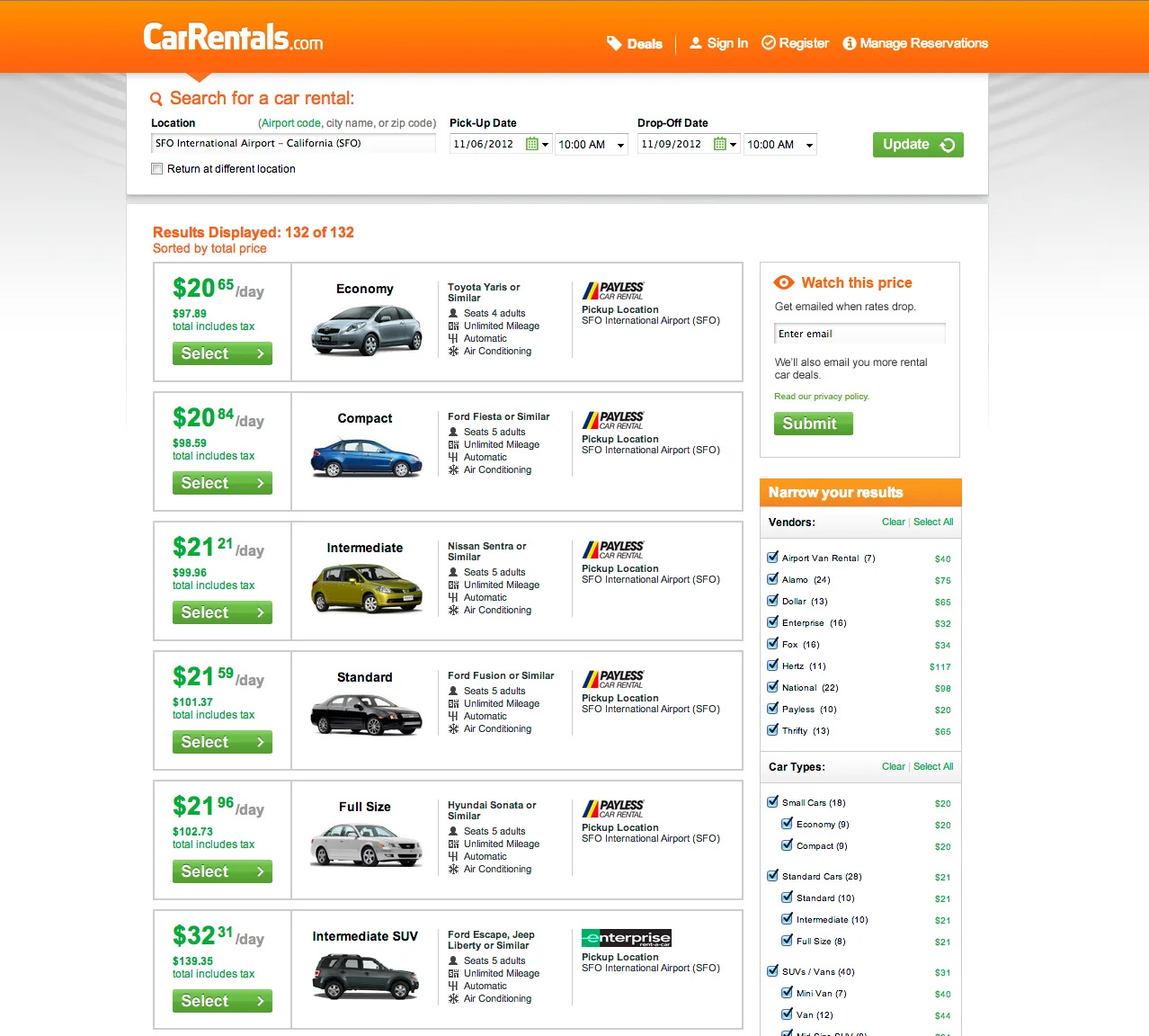This screenshot has width=1149, height=1036.
Task: Expand drop-off date calendar arrow
Action: point(733,145)
